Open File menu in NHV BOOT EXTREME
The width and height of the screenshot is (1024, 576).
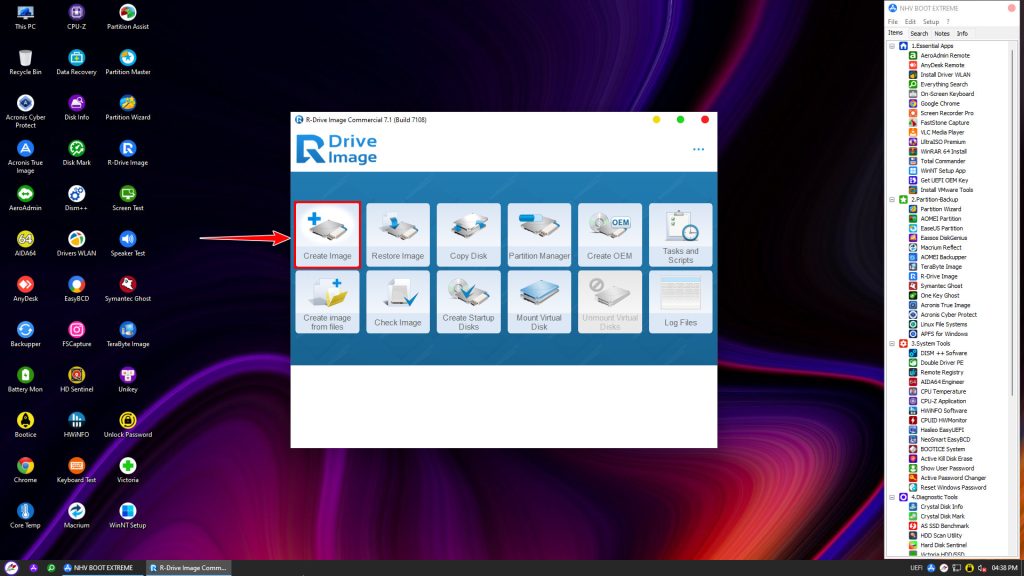point(893,22)
